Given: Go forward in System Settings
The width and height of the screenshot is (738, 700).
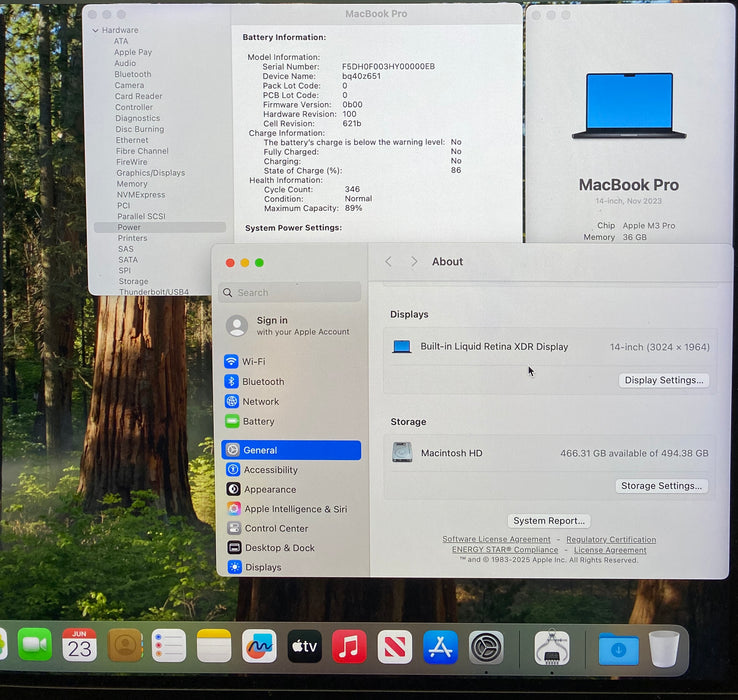Looking at the screenshot, I should click(414, 262).
